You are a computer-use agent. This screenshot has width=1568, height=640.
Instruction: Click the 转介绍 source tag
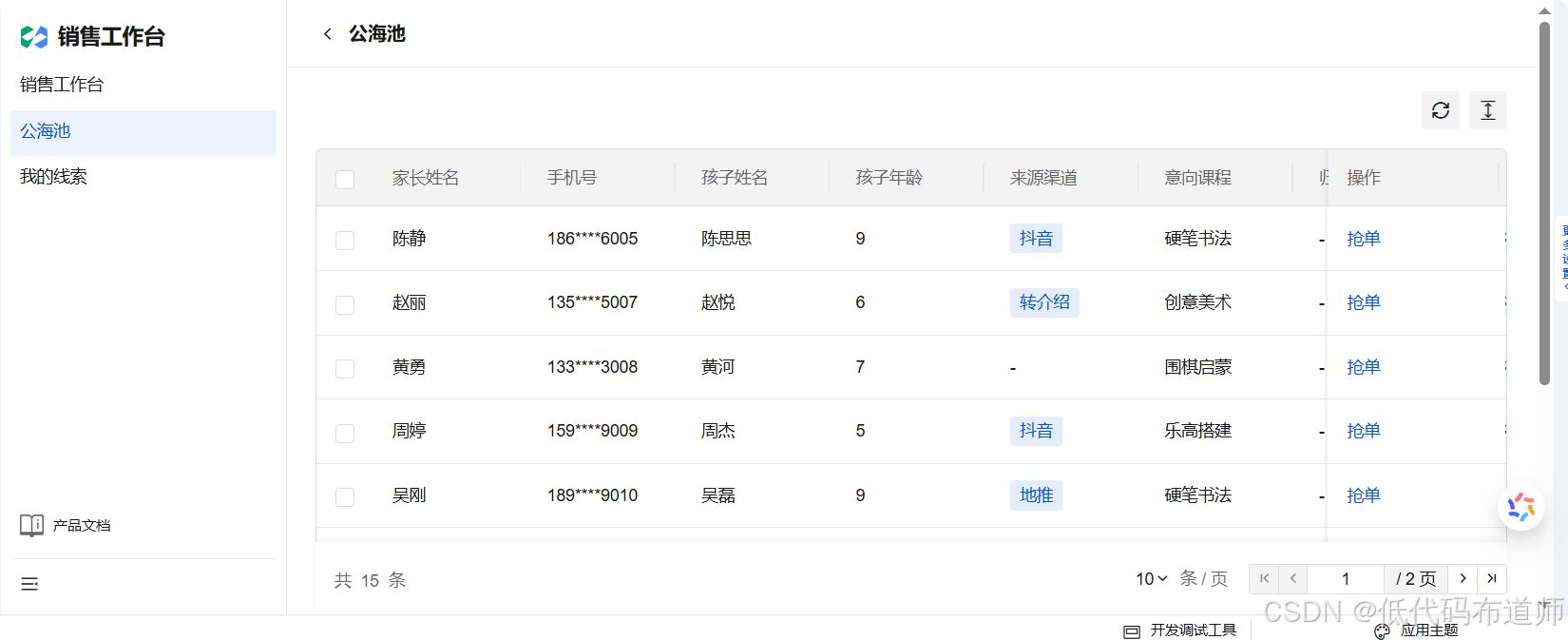point(1044,302)
